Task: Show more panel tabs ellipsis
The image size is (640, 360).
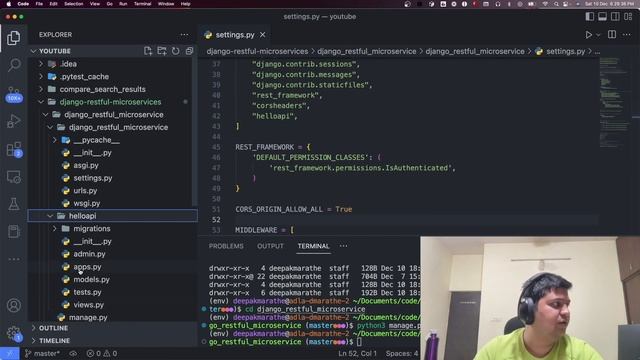Action: click(344, 246)
